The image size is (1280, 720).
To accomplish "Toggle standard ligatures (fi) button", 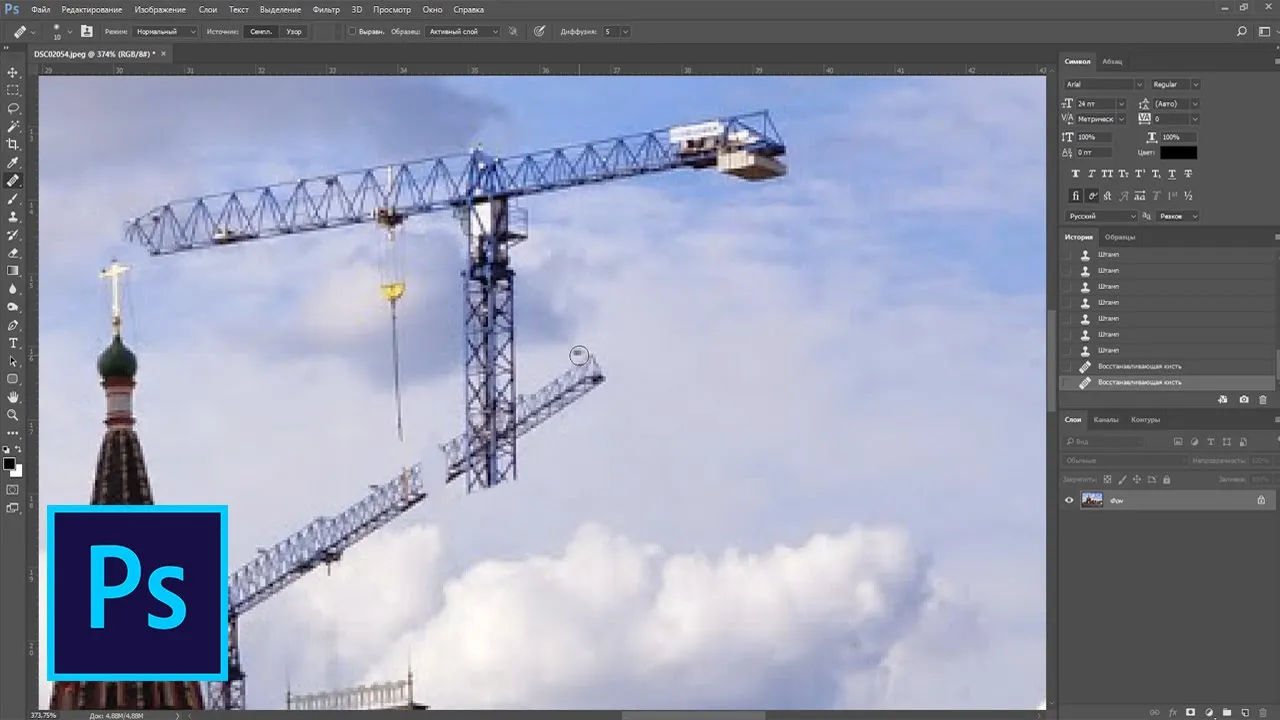I will point(1076,195).
